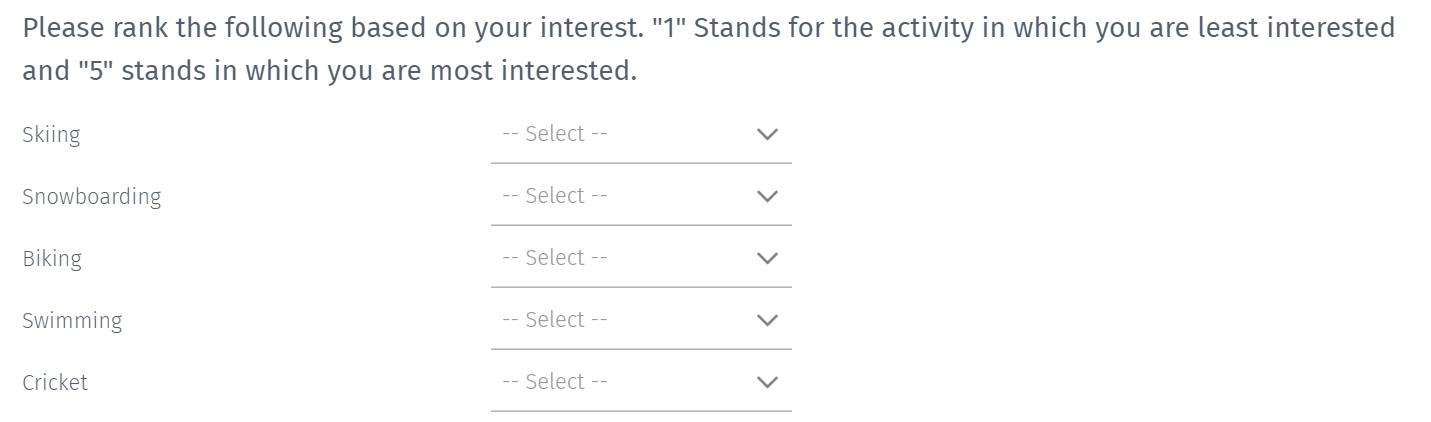Click the chevron arrow in Cricket row
Viewport: 1431px width, 422px height.
pyautogui.click(x=767, y=382)
